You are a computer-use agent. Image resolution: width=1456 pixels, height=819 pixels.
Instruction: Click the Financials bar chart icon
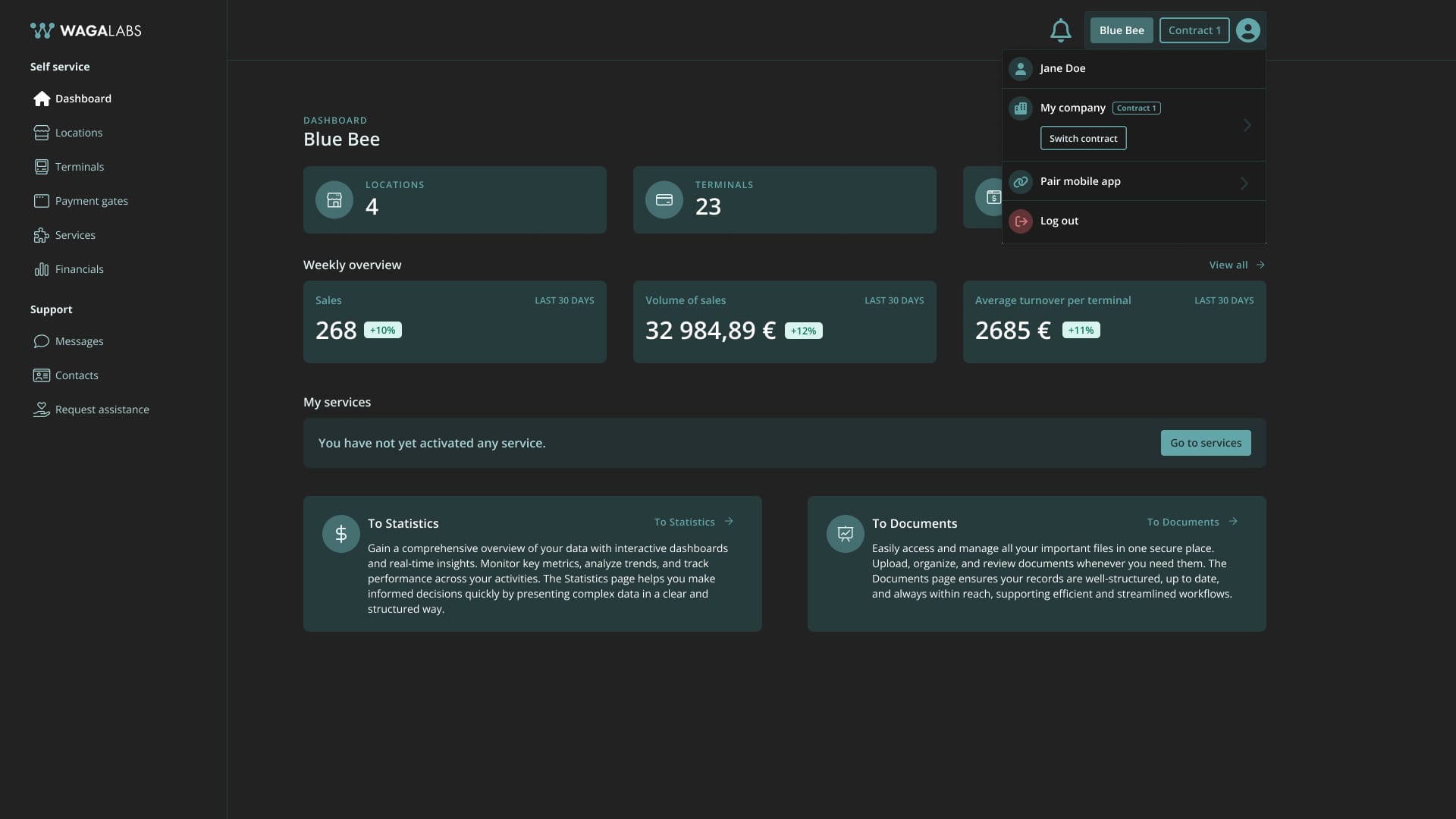[x=42, y=269]
